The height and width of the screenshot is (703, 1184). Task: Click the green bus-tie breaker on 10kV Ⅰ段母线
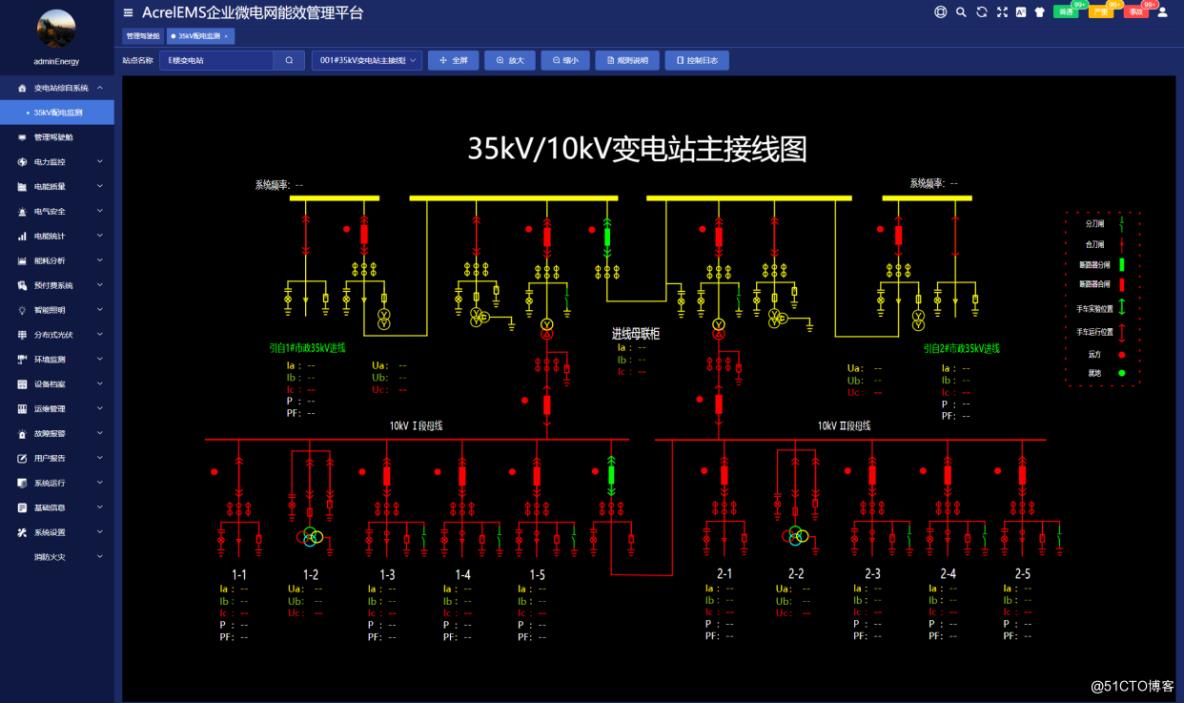tap(612, 475)
